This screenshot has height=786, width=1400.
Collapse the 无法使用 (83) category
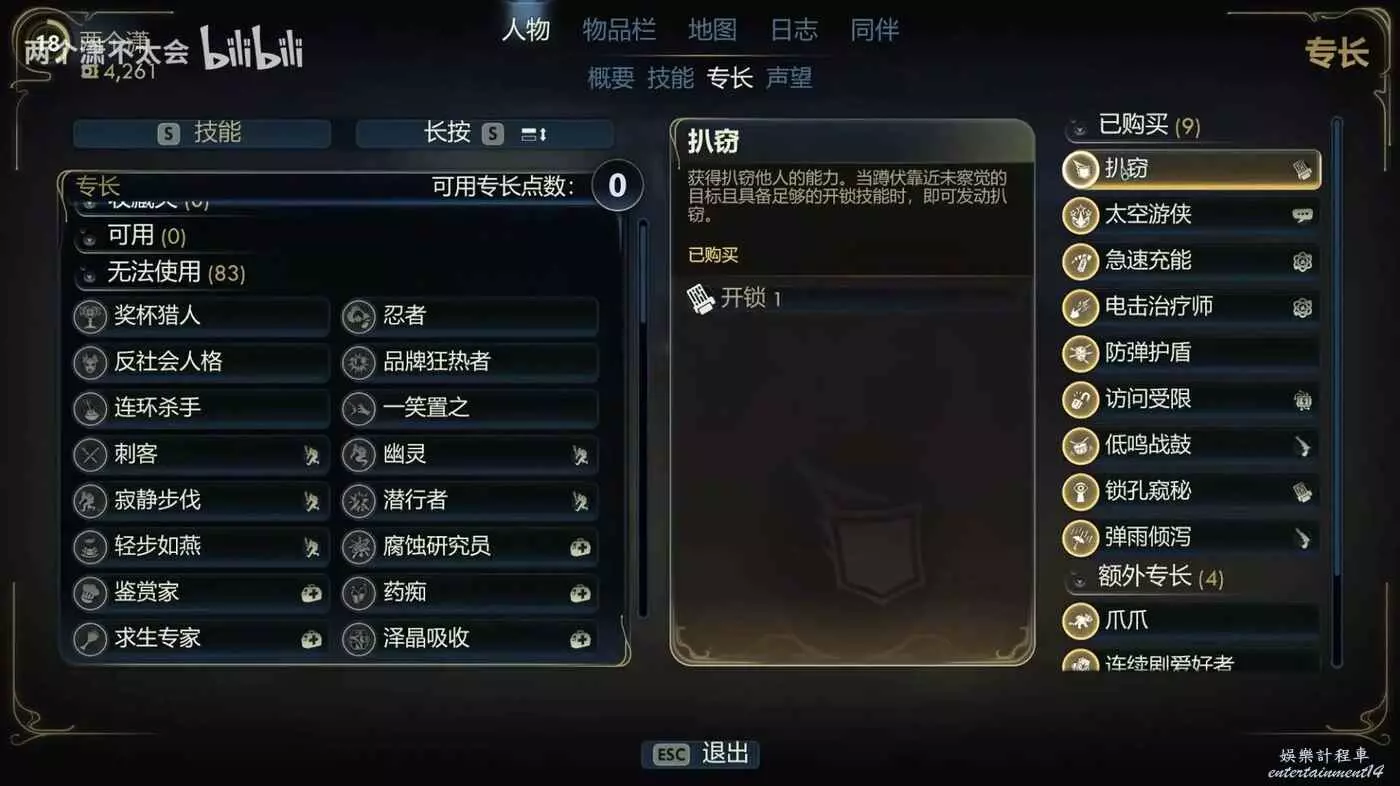tap(89, 272)
